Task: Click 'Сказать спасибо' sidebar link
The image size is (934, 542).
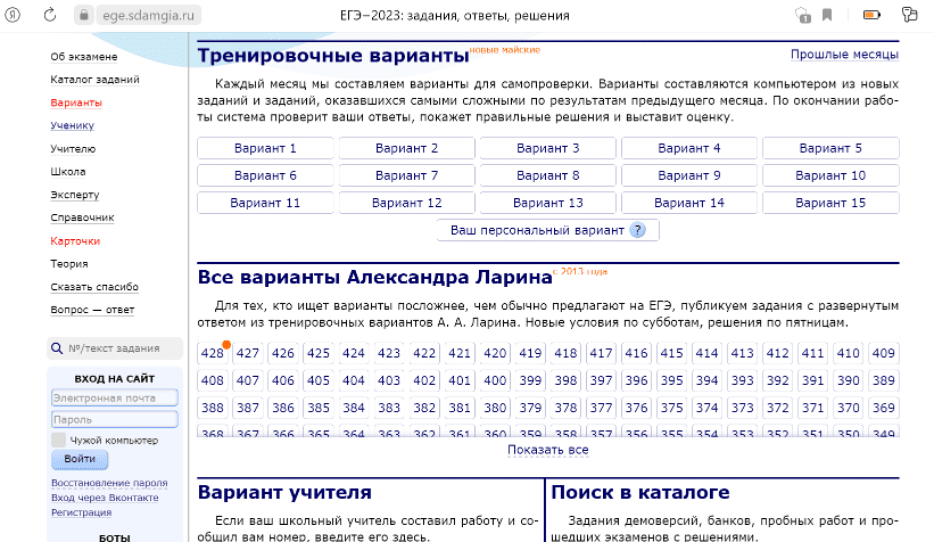Action: click(x=94, y=287)
